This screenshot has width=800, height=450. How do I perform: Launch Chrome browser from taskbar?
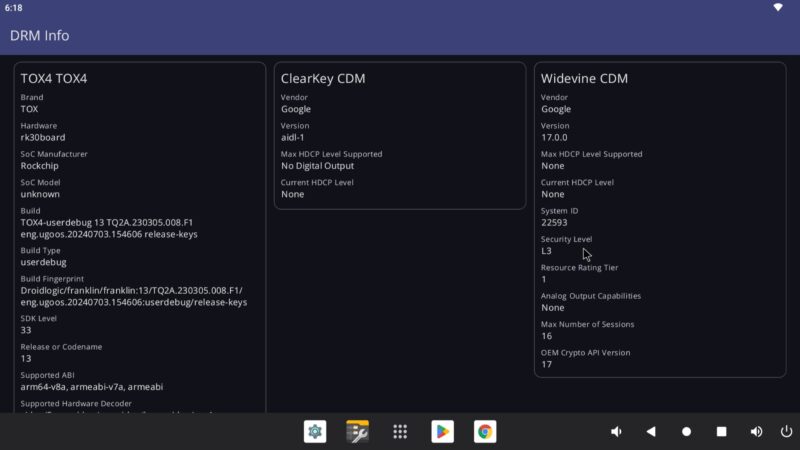click(485, 431)
